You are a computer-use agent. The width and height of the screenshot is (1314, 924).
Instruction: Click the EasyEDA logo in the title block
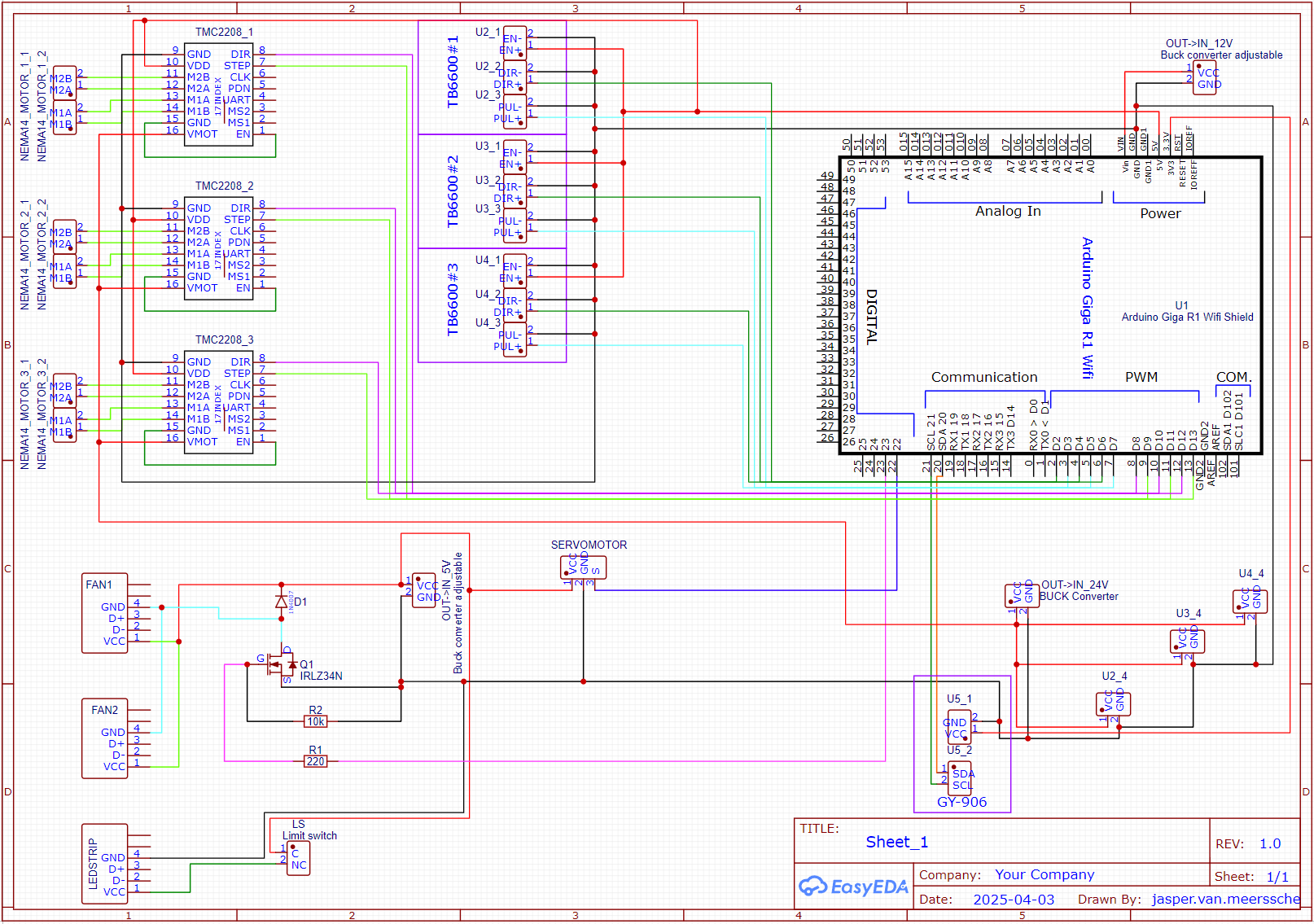click(853, 887)
